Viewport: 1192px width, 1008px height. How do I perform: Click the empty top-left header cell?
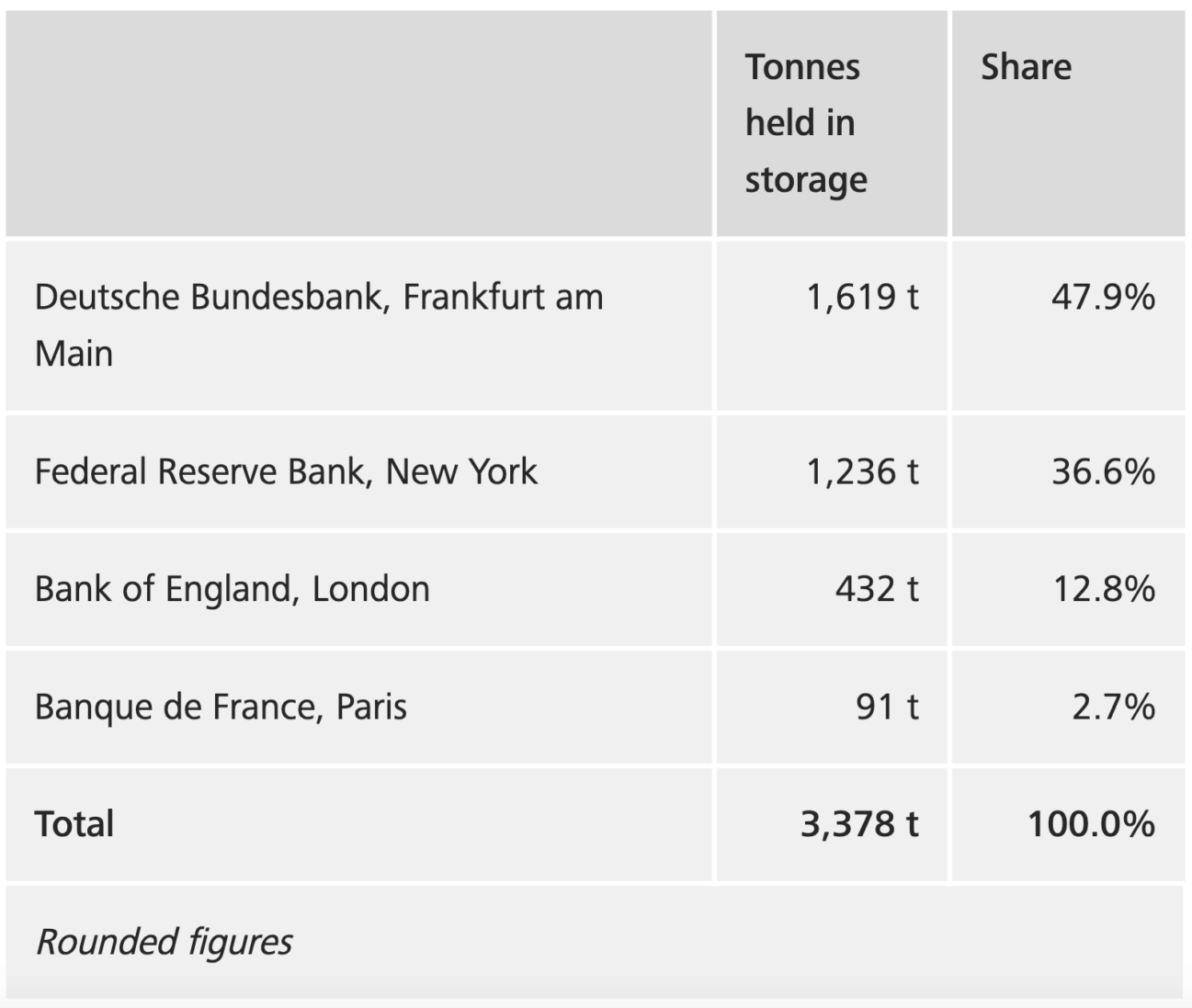coord(358,123)
